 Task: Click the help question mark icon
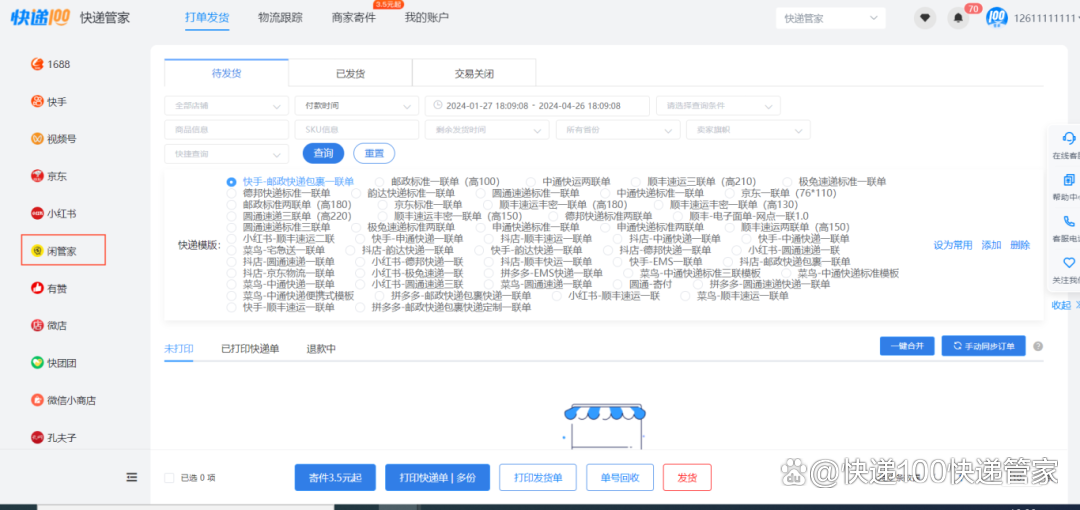pyautogui.click(x=1038, y=346)
